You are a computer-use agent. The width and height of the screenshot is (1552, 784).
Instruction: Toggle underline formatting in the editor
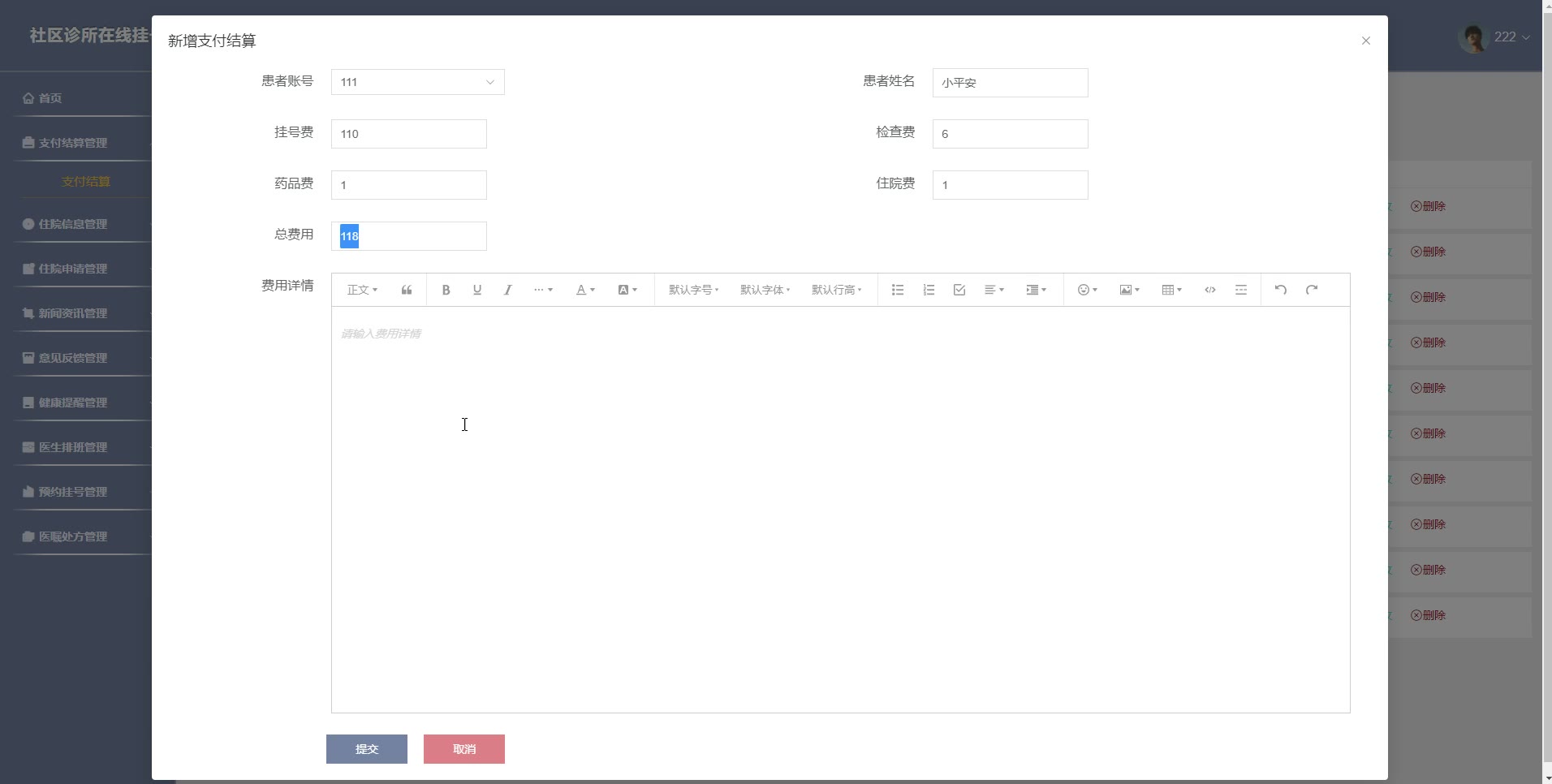477,290
